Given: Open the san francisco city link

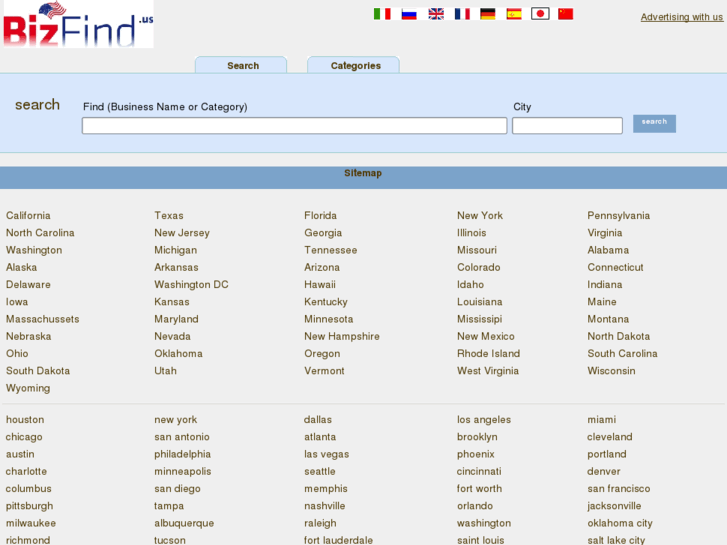Looking at the screenshot, I should (618, 489).
